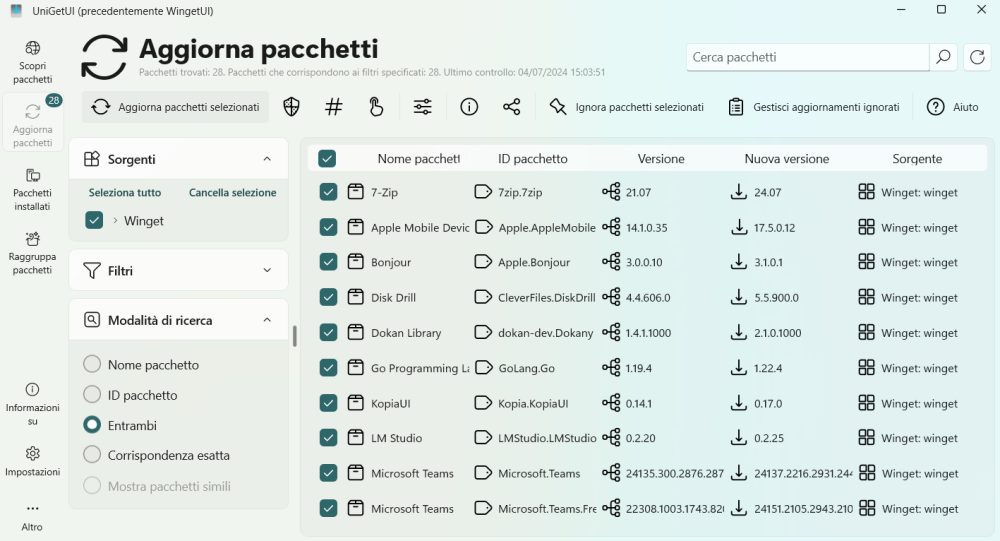Click the Seleziona tutto link
This screenshot has height=541, width=1000.
(124, 192)
